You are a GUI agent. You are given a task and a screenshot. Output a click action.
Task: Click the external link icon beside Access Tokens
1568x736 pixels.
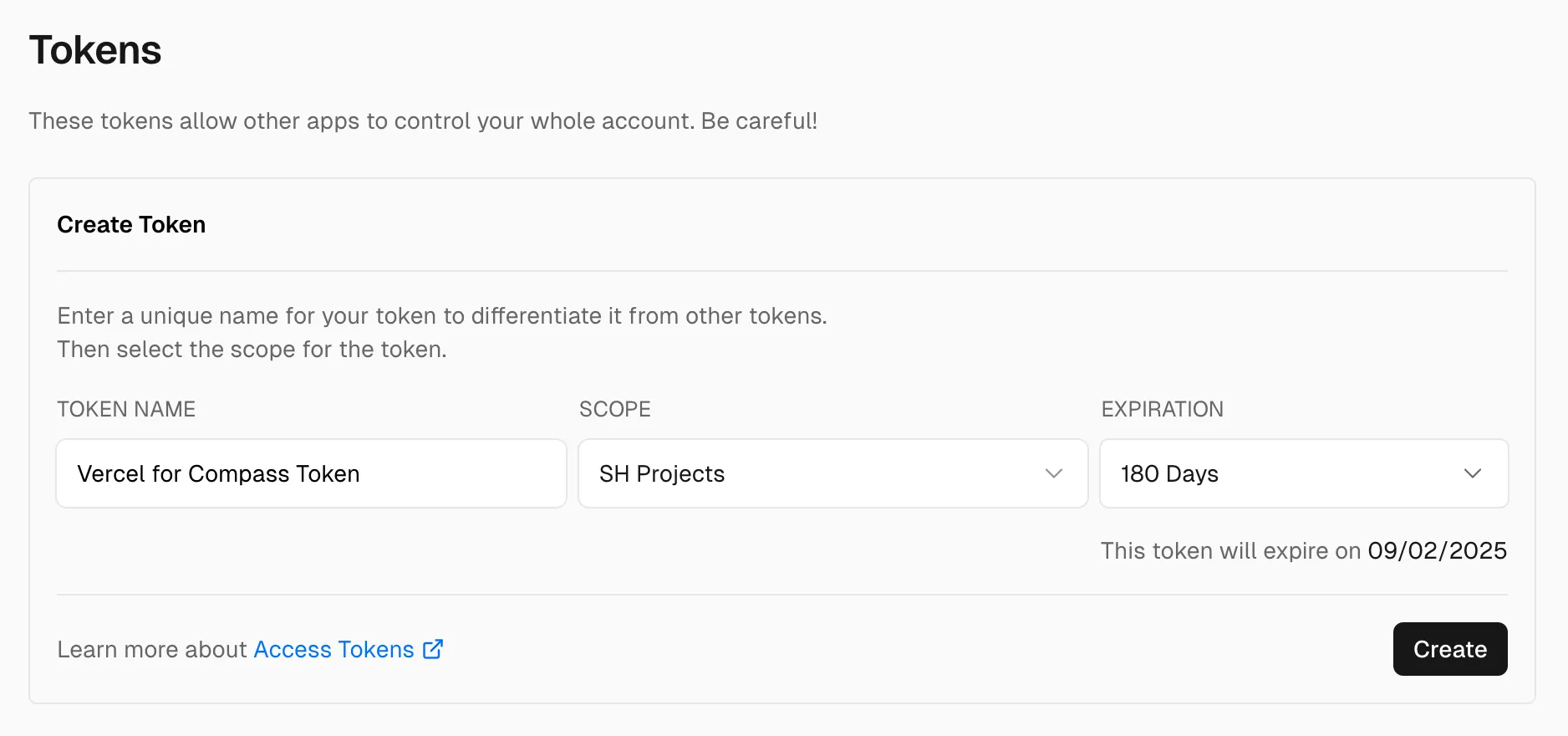coord(433,649)
